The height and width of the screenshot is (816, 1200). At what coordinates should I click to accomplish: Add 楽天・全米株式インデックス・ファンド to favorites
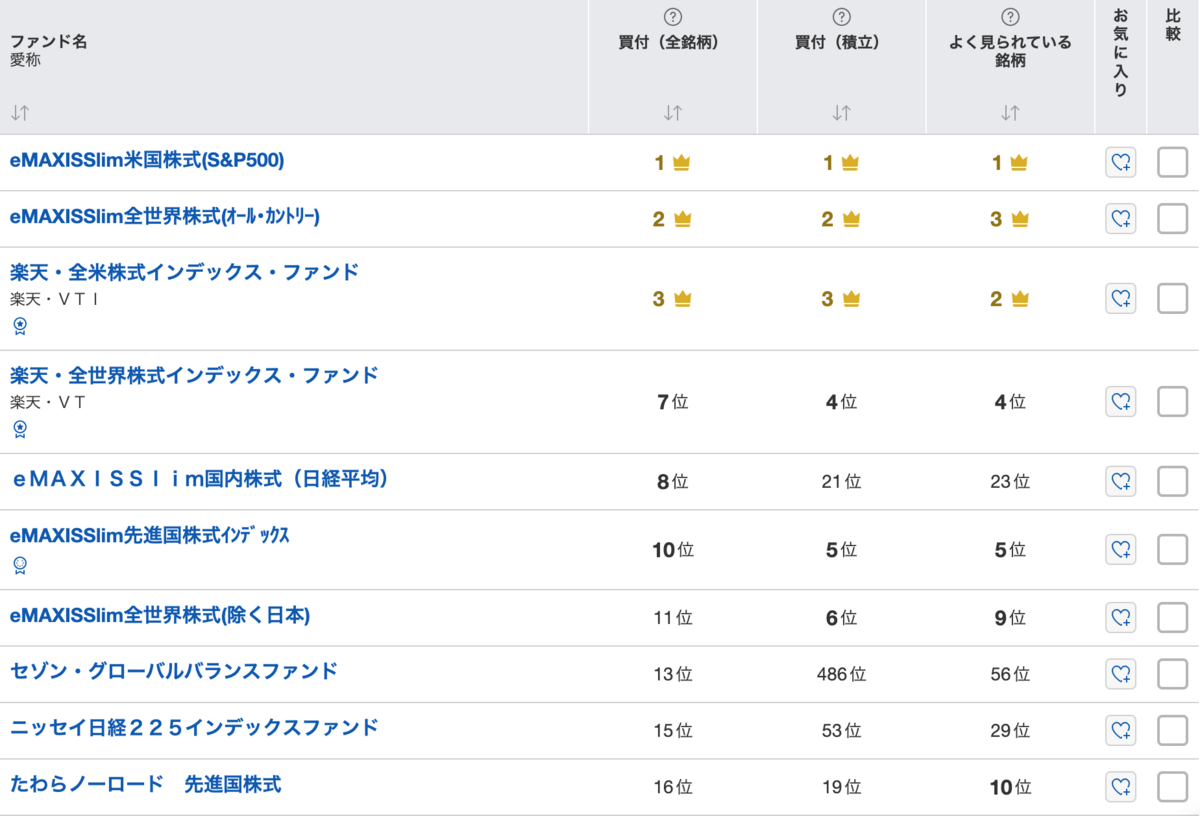point(1121,298)
